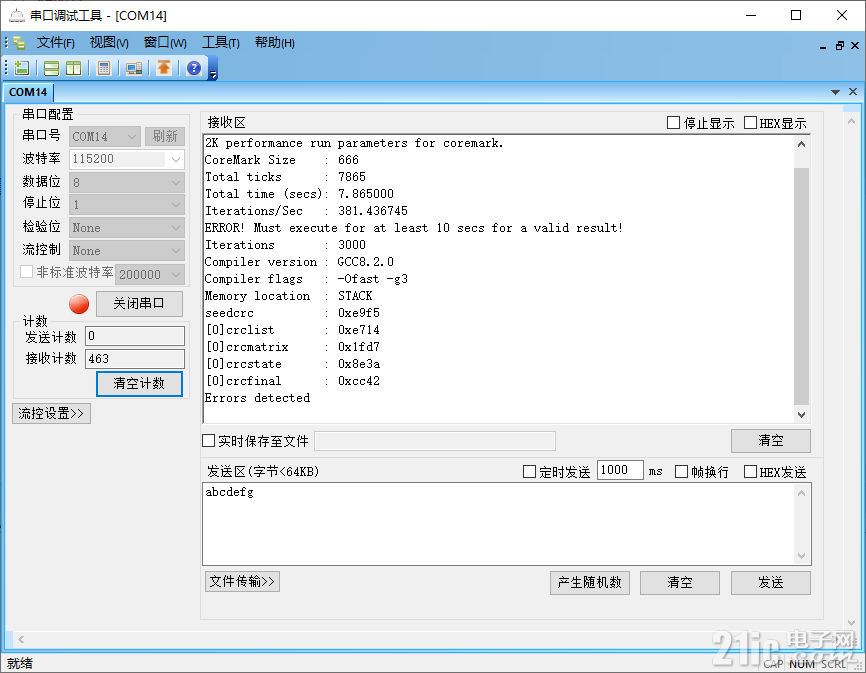Click the 产生随机数 button
Viewport: 866px width, 673px height.
[x=590, y=582]
